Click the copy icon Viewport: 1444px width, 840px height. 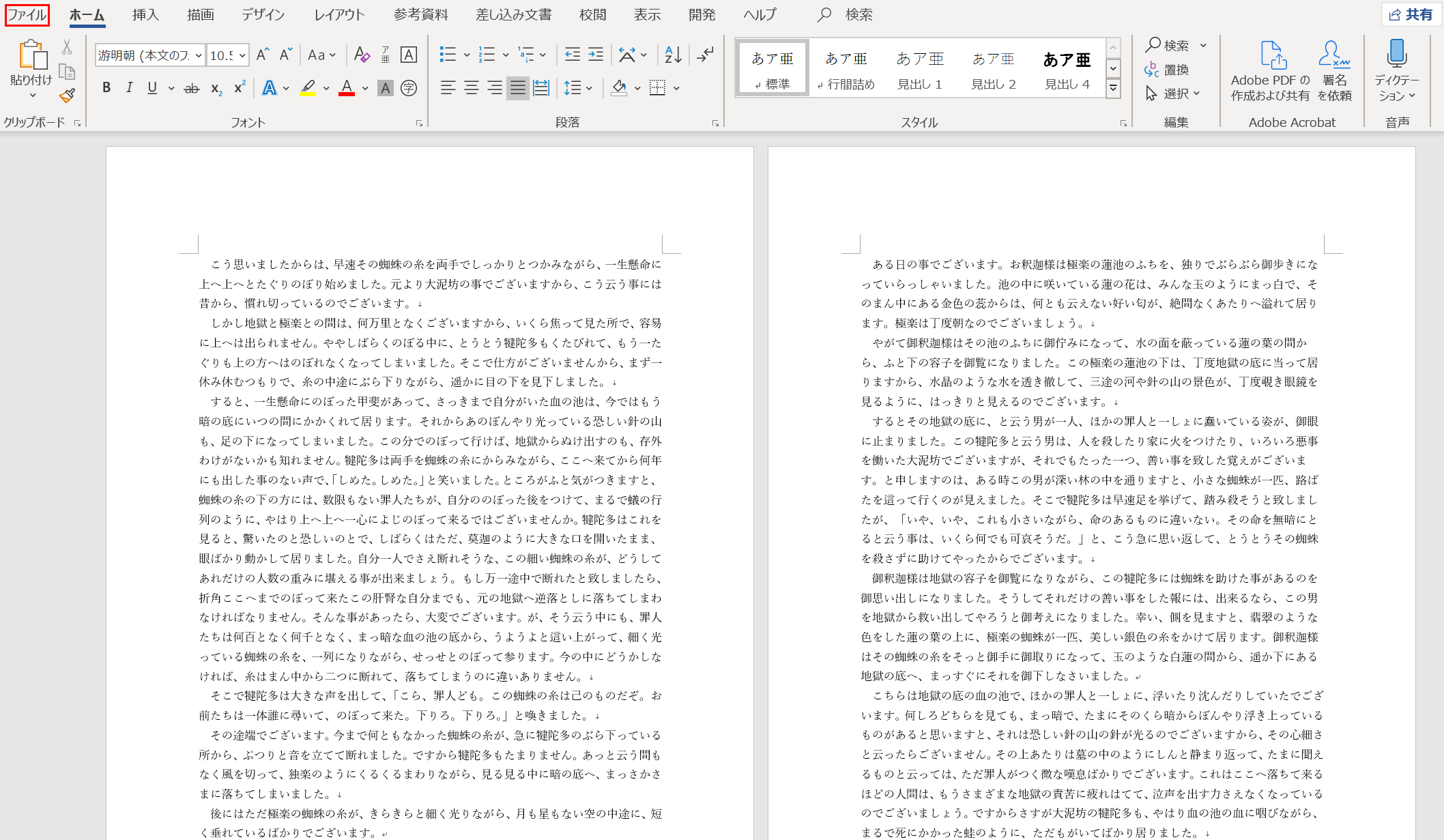(x=67, y=72)
